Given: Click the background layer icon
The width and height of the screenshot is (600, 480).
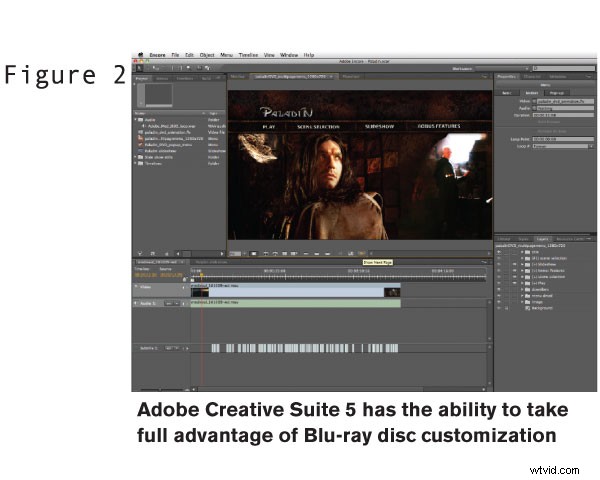Looking at the screenshot, I should pyautogui.click(x=528, y=308).
